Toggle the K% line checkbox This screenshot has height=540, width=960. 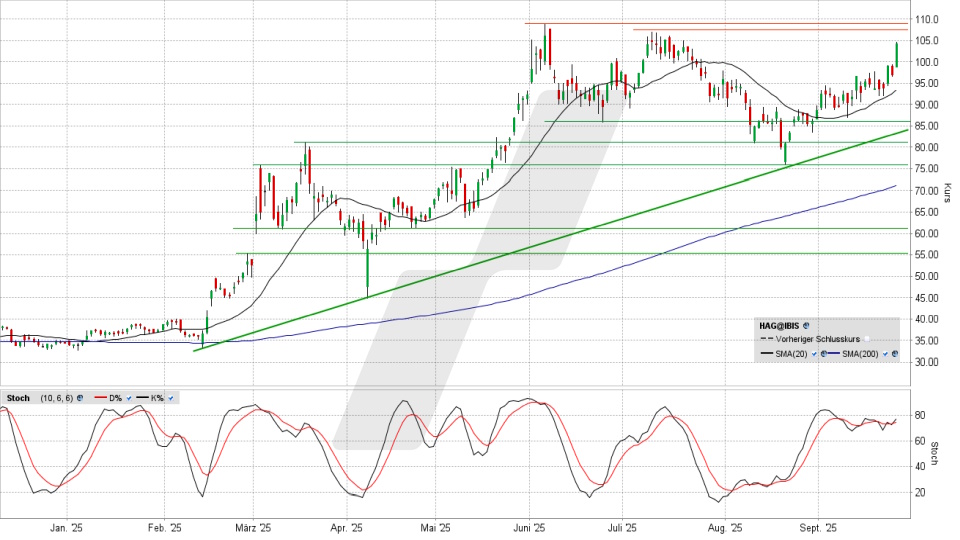171,398
